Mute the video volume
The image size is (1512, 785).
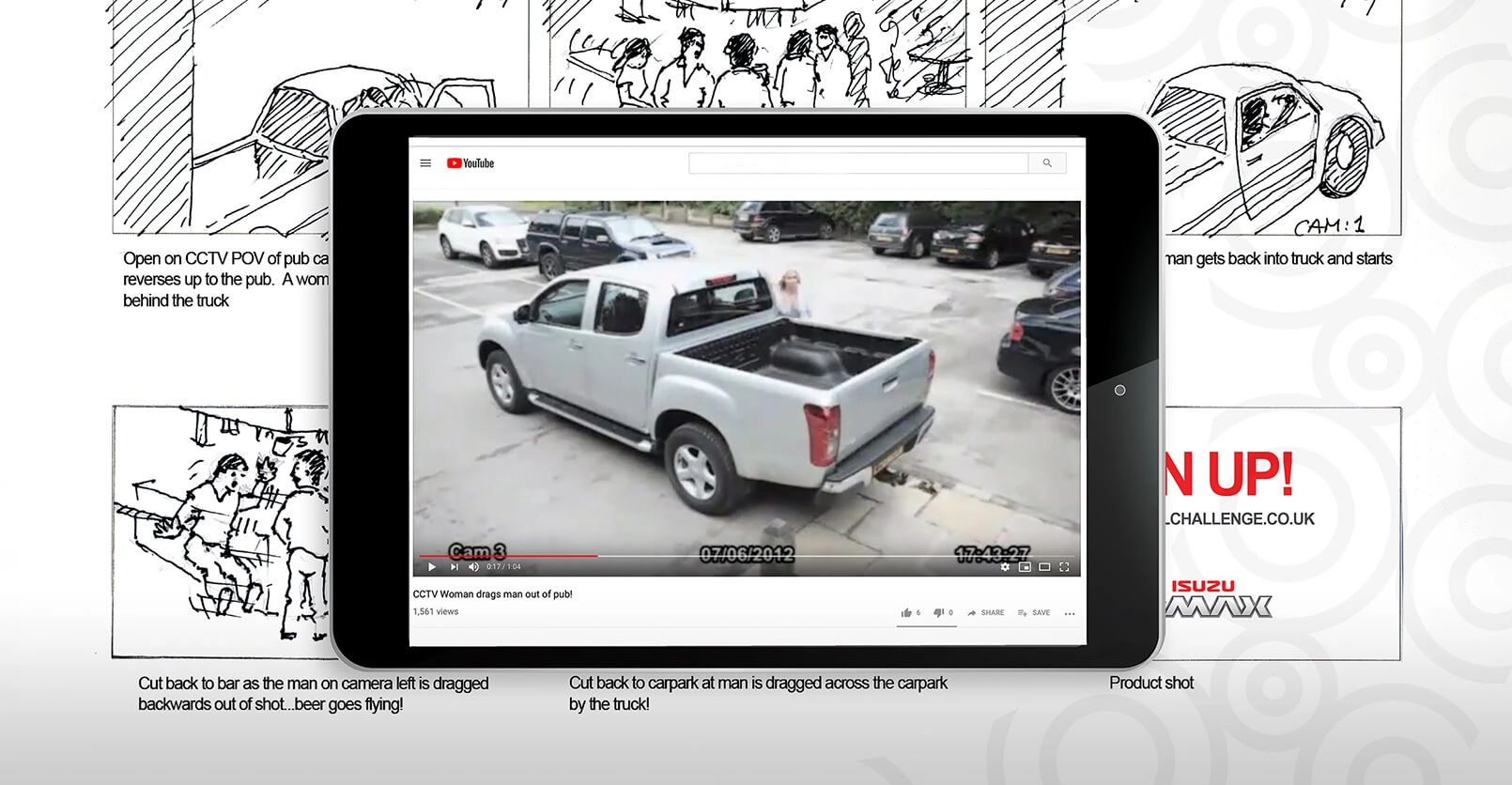click(x=473, y=566)
